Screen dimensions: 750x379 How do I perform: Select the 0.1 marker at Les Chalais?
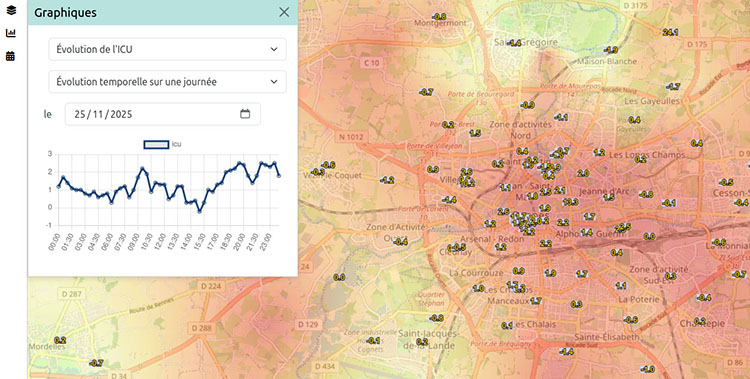click(x=507, y=325)
